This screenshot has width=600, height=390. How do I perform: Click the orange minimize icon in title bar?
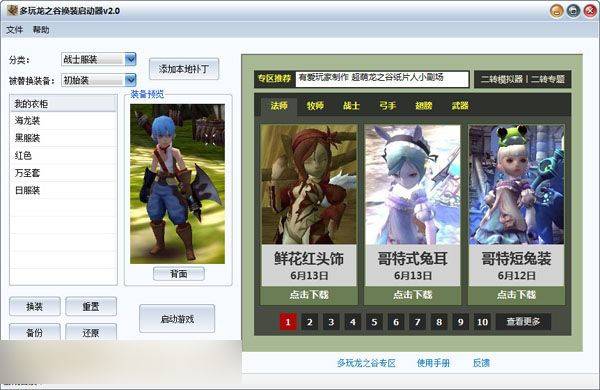pyautogui.click(x=557, y=11)
